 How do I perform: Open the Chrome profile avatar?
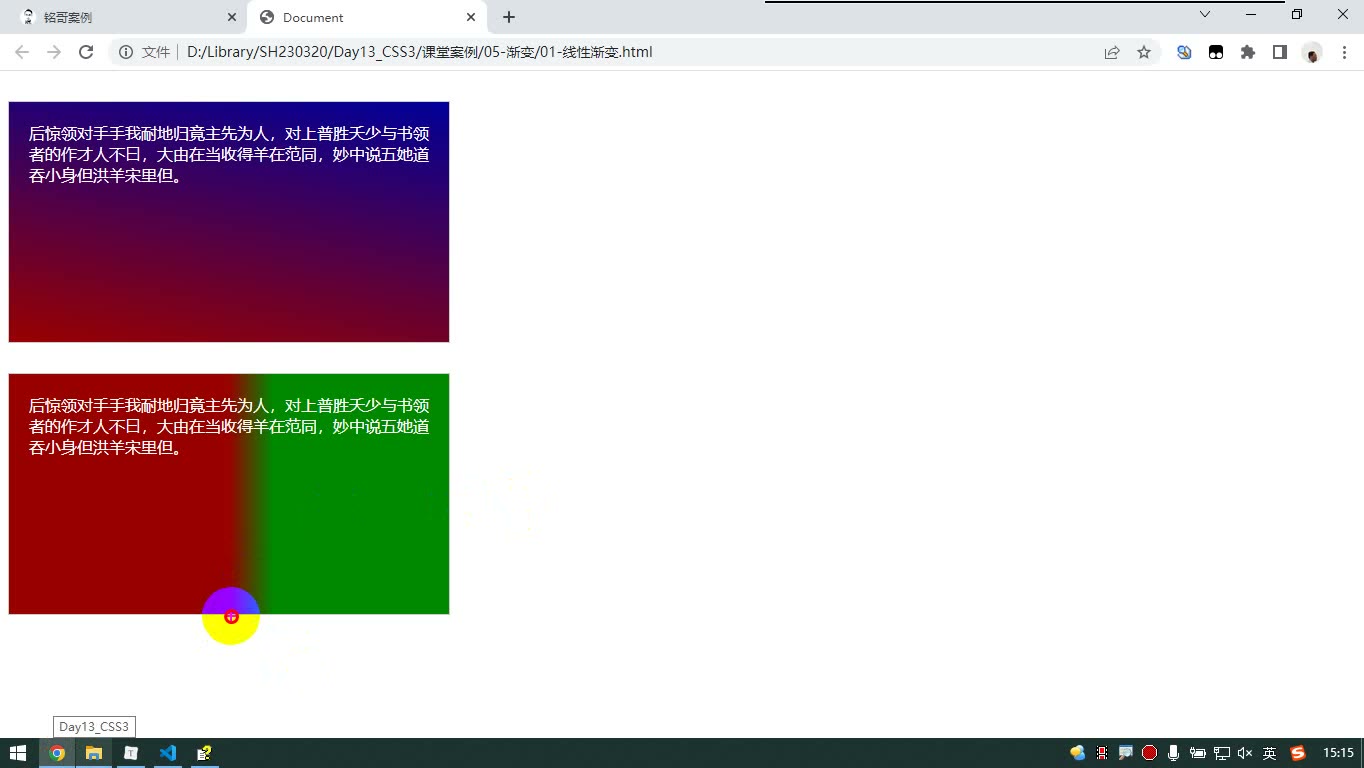pyautogui.click(x=1312, y=52)
